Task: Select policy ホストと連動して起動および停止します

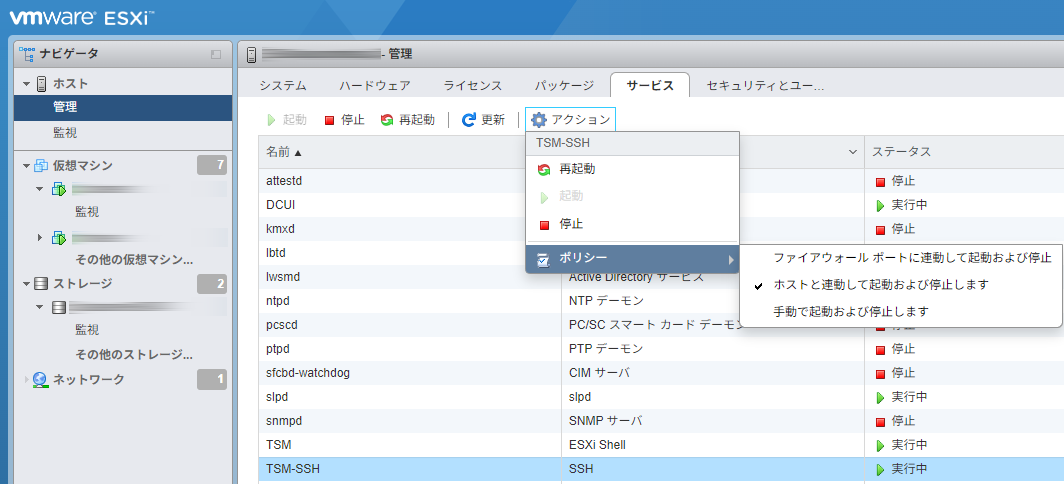Action: 901,284
